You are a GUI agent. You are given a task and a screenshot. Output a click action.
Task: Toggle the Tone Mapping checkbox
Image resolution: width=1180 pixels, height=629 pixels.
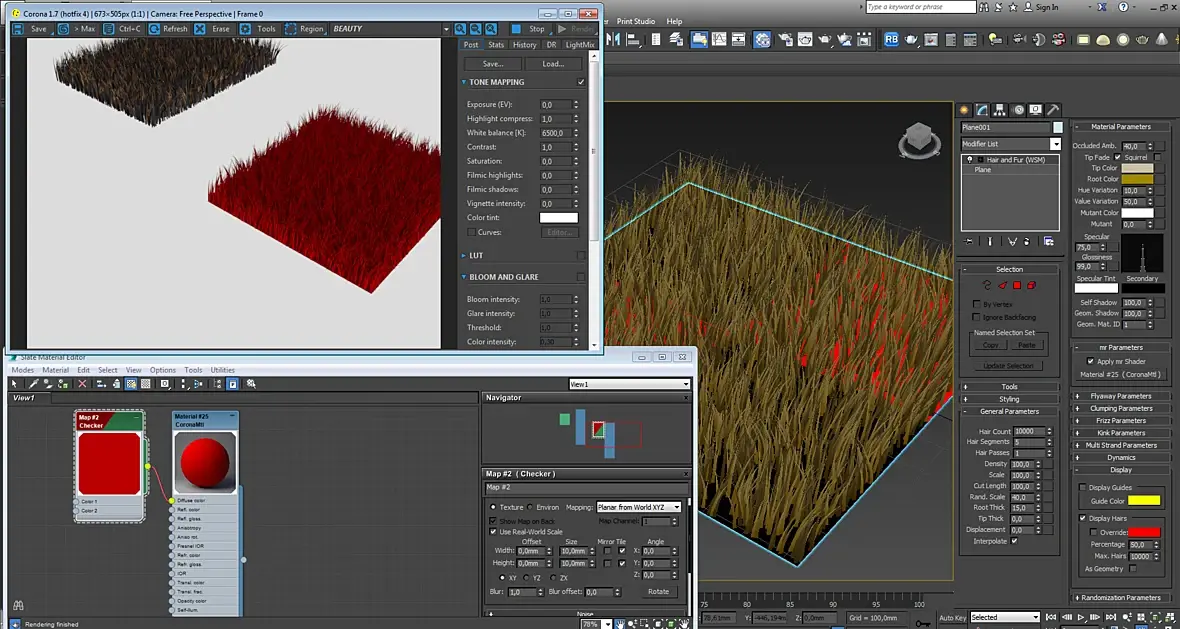(x=581, y=82)
